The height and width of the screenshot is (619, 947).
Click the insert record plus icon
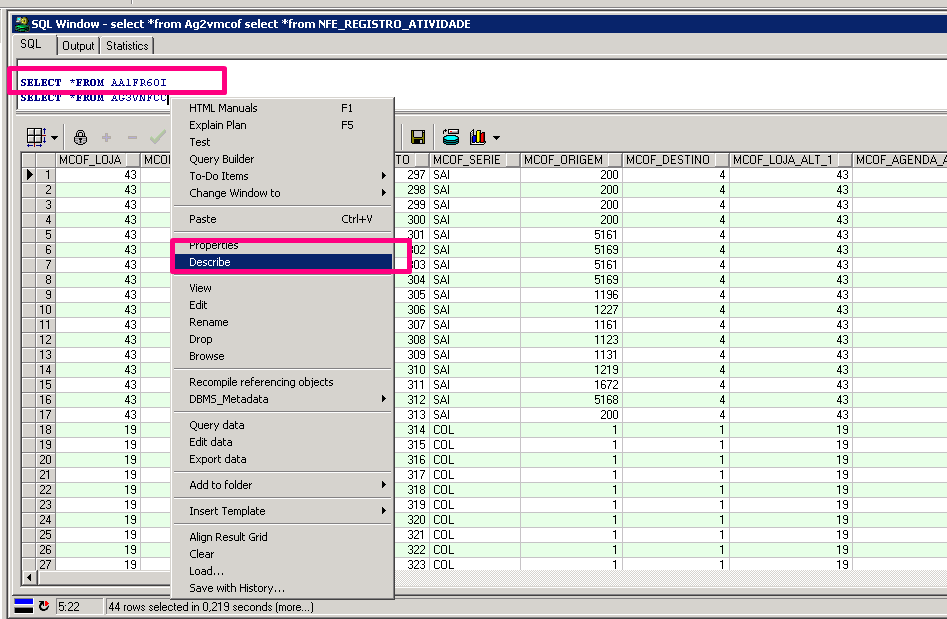point(106,138)
